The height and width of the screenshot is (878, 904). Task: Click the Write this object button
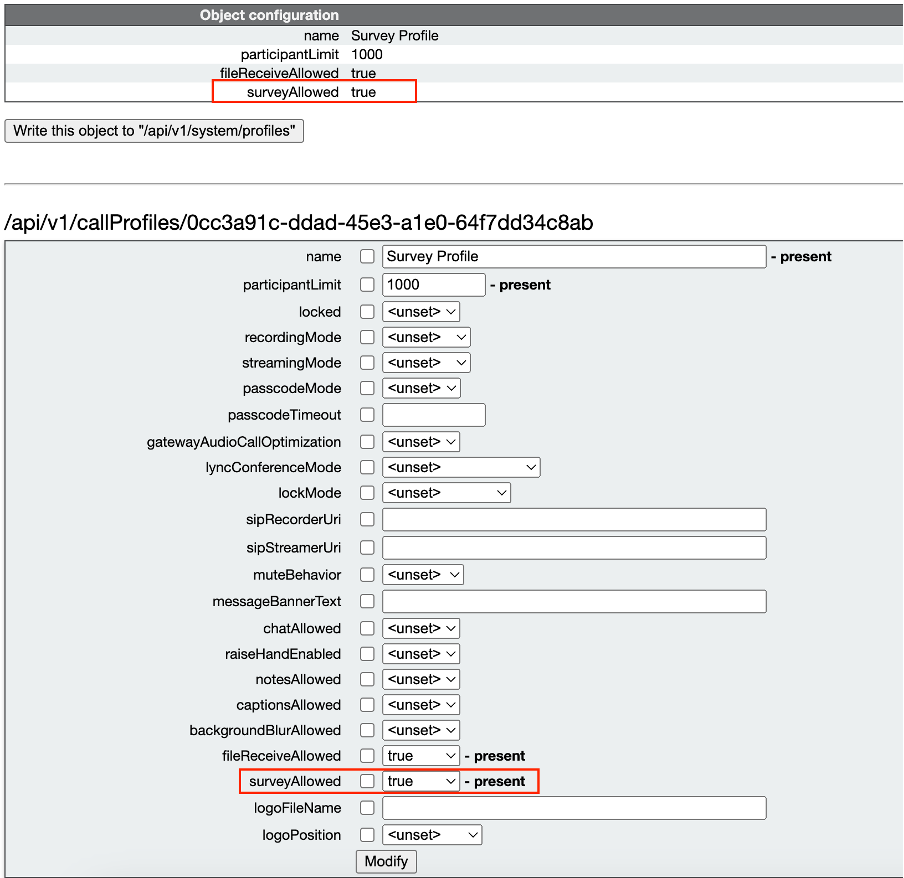[154, 131]
